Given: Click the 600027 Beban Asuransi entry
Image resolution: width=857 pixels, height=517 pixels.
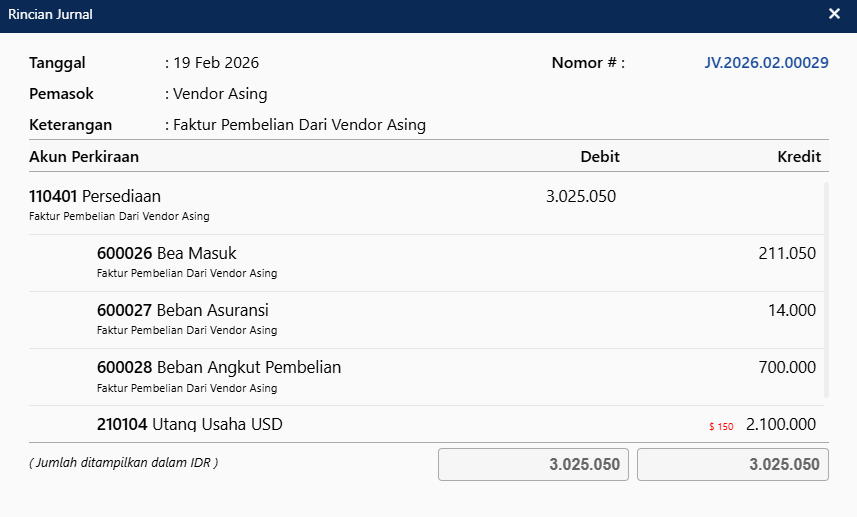Looking at the screenshot, I should coord(182,311).
